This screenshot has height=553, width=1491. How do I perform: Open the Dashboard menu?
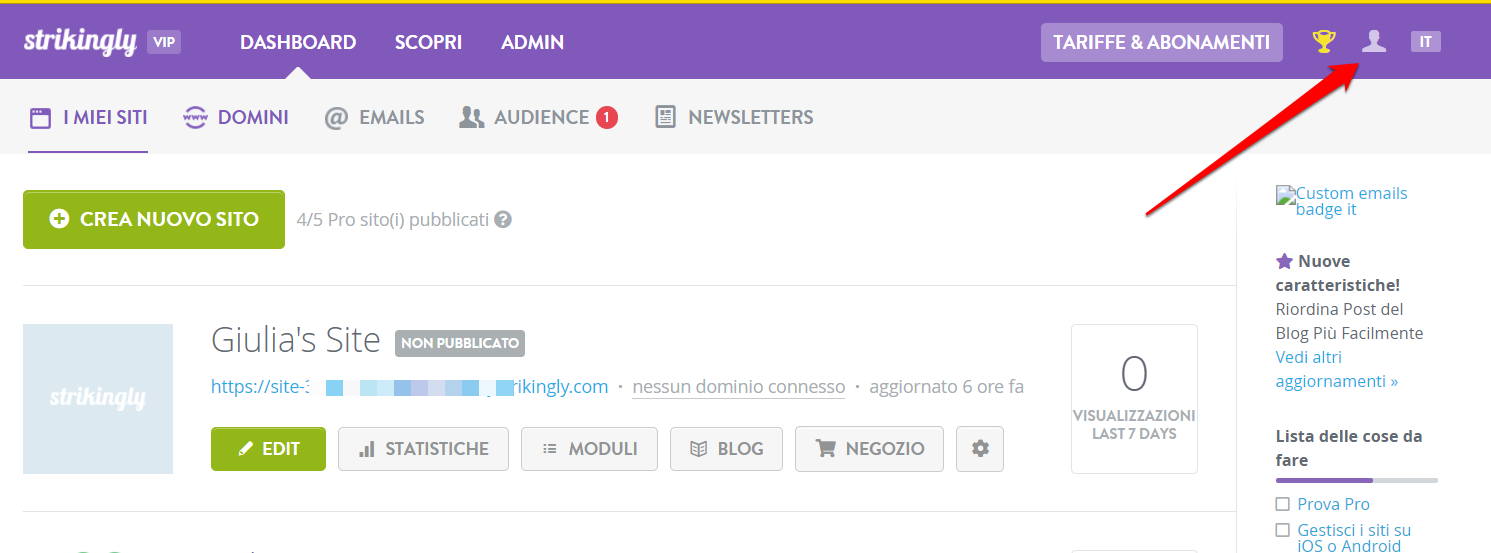tap(298, 42)
